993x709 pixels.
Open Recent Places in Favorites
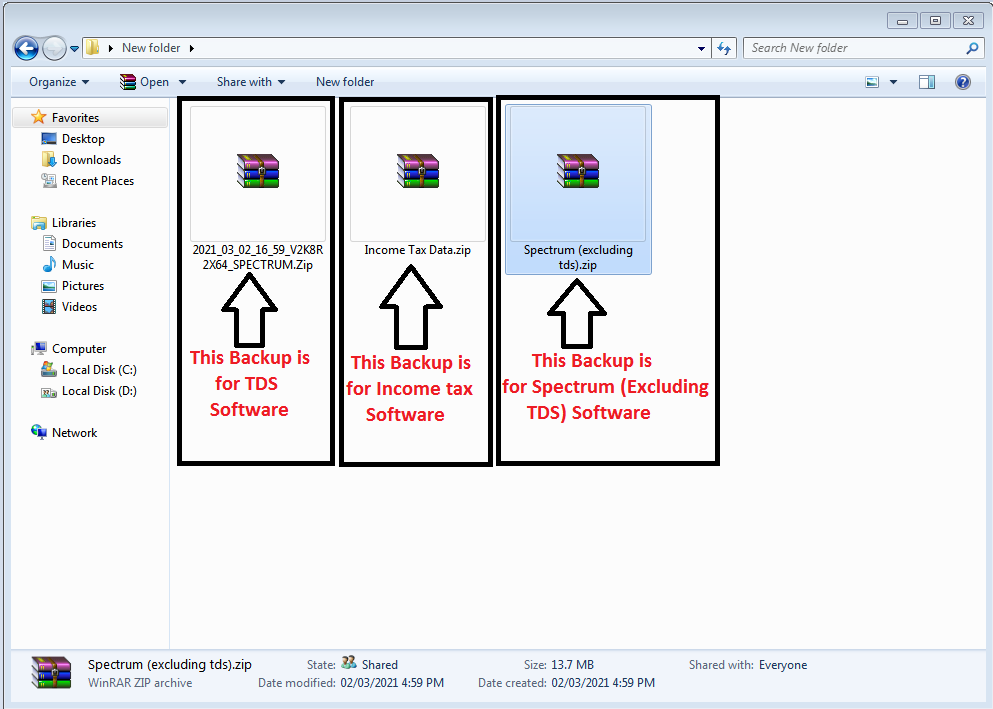(98, 180)
